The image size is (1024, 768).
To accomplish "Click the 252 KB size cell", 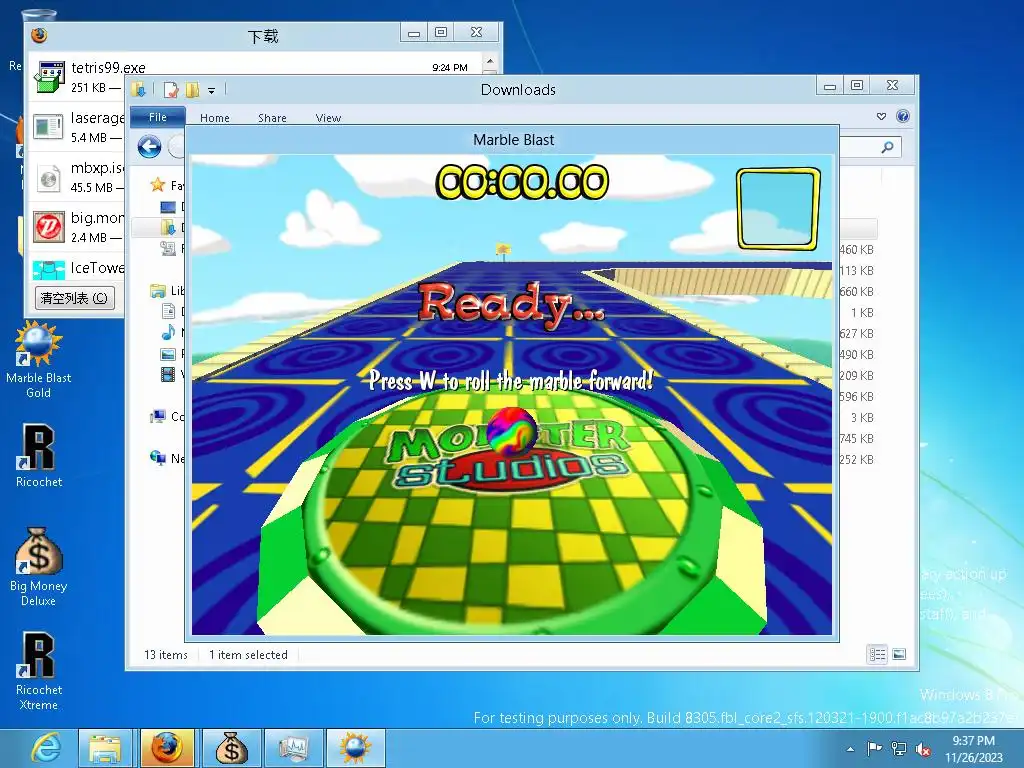I will tap(856, 460).
